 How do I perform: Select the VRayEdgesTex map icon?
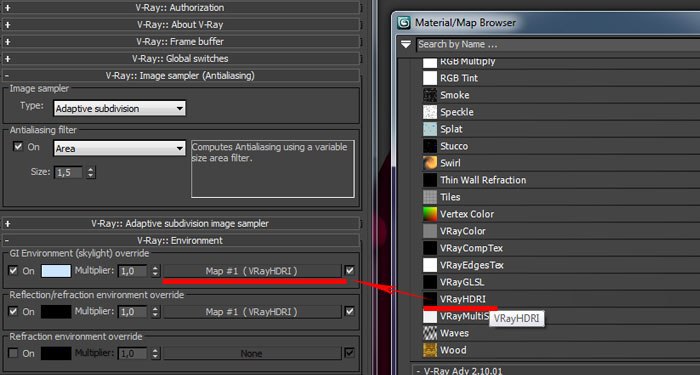[x=429, y=265]
